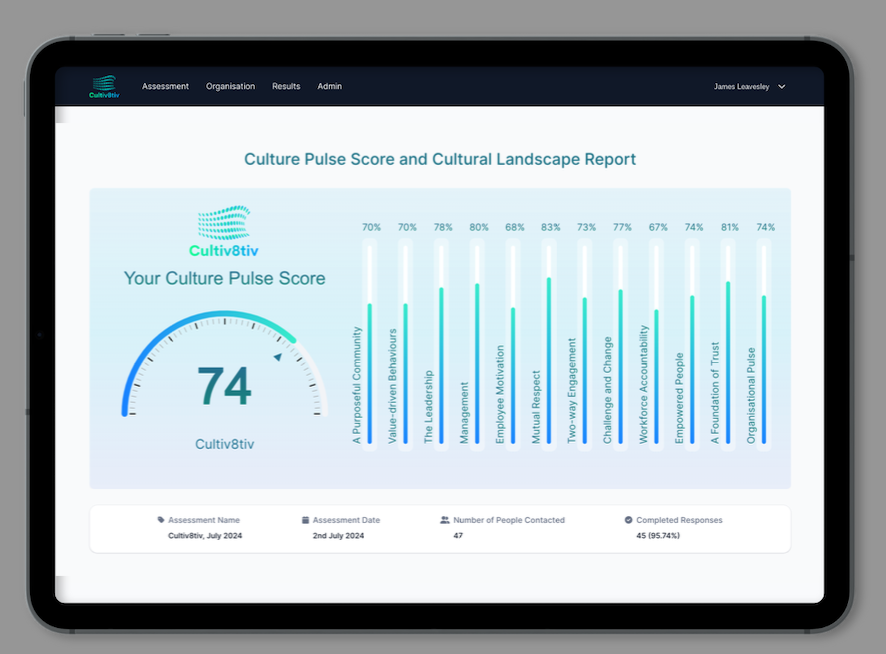The width and height of the screenshot is (886, 654).
Task: Click the 68% label above Employee Motivation
Action: pyautogui.click(x=515, y=227)
